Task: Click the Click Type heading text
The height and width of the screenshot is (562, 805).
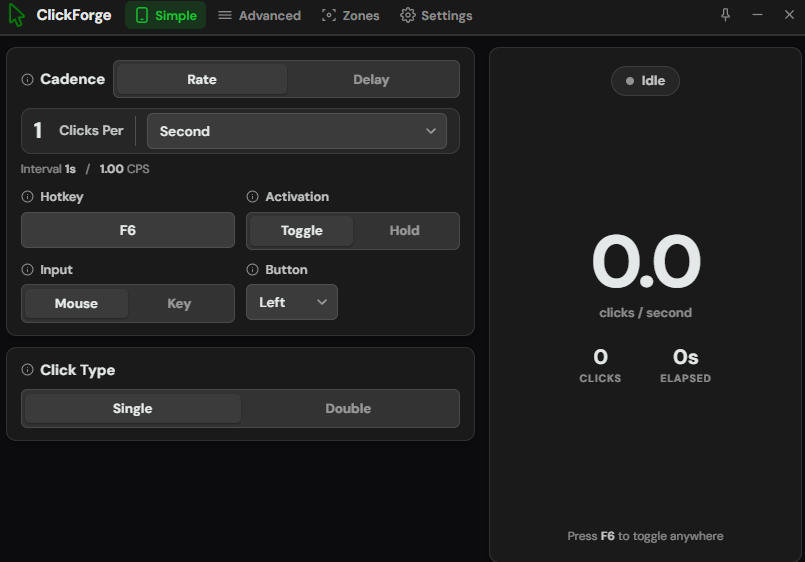Action: 78,370
